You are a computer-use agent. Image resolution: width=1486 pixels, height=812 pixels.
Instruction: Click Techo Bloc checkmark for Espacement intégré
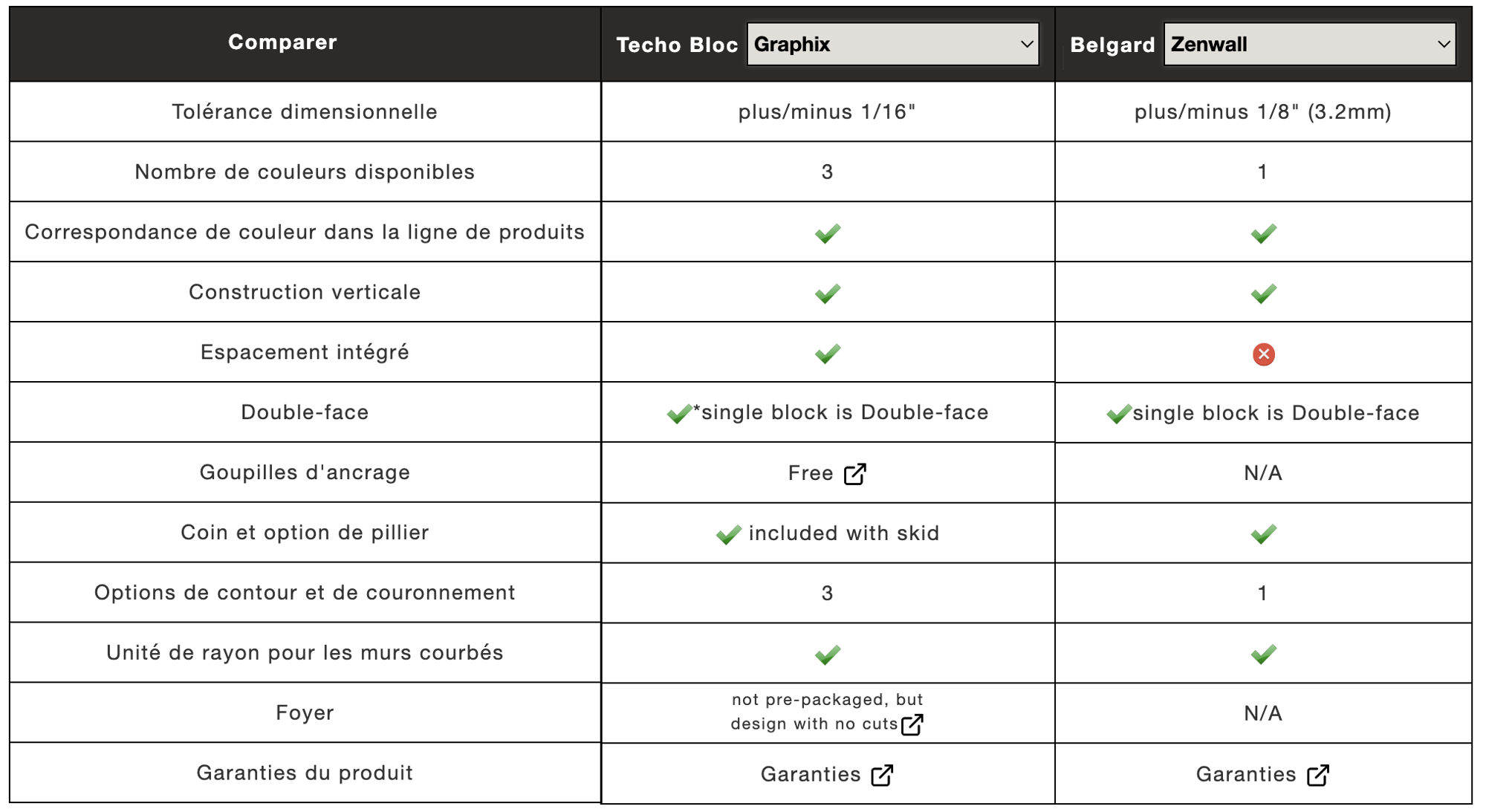point(828,354)
